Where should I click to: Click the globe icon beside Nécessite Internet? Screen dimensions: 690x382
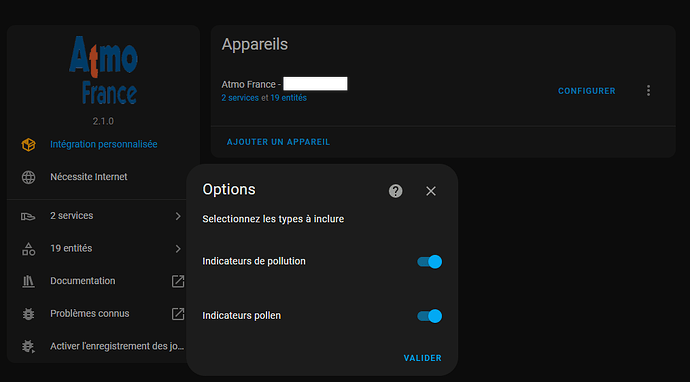[29, 177]
